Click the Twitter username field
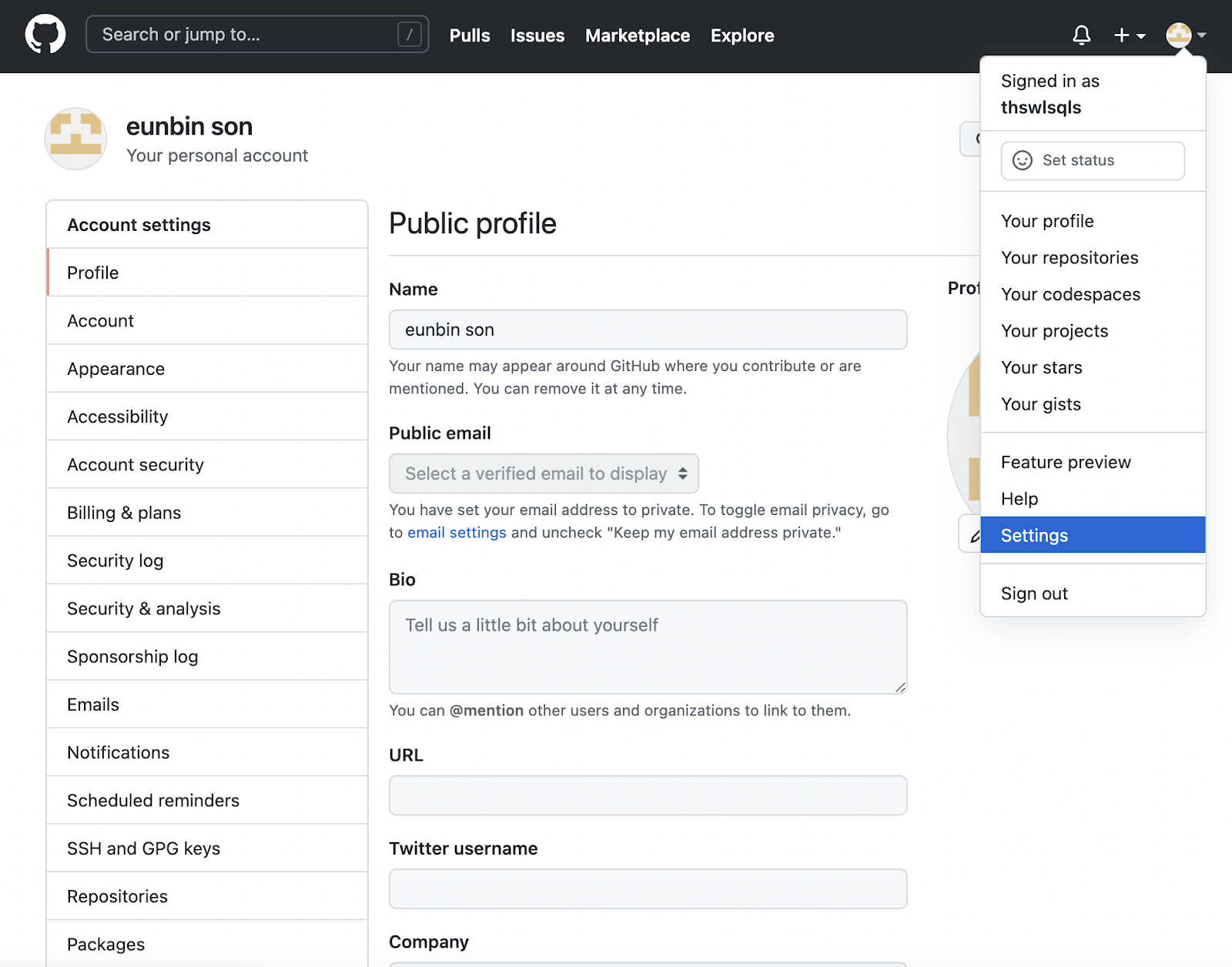 pyautogui.click(x=648, y=888)
